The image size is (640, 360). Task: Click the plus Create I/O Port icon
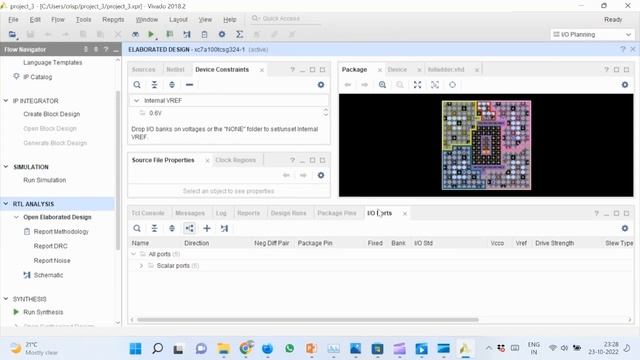click(207, 228)
